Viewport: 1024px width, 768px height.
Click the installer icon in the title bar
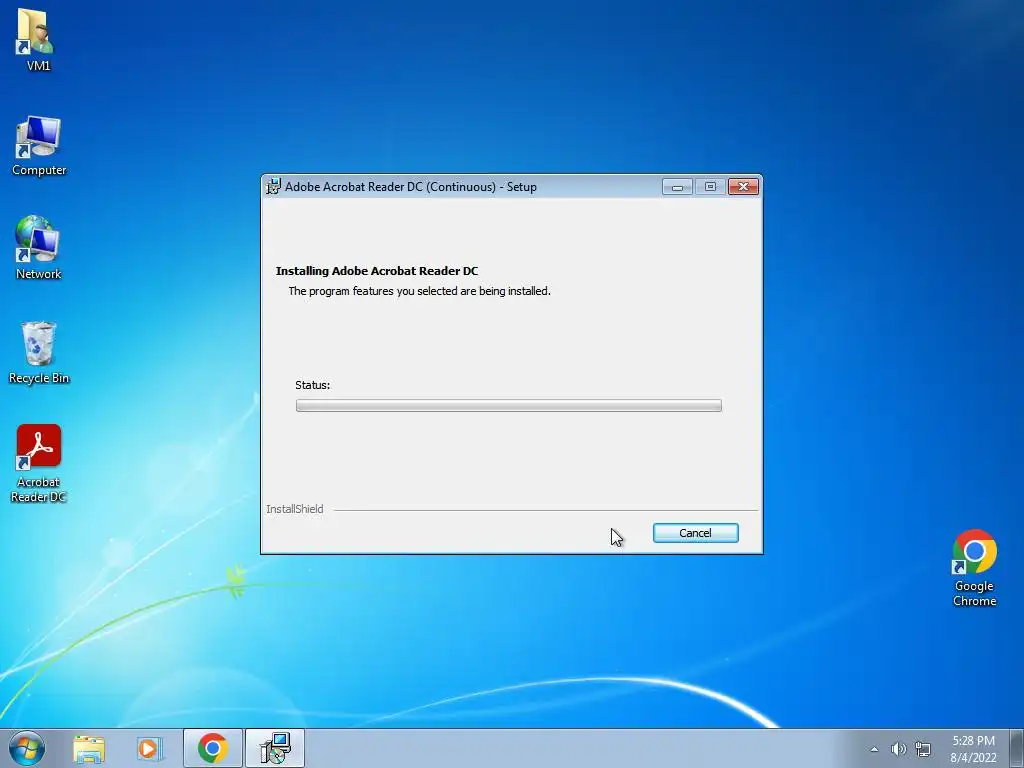274,187
